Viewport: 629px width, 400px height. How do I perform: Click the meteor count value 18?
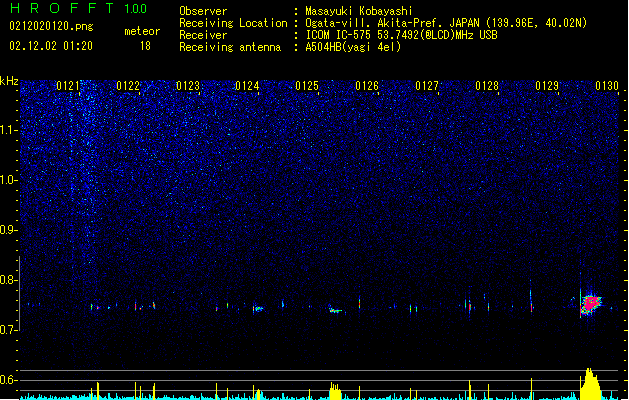coord(145,46)
